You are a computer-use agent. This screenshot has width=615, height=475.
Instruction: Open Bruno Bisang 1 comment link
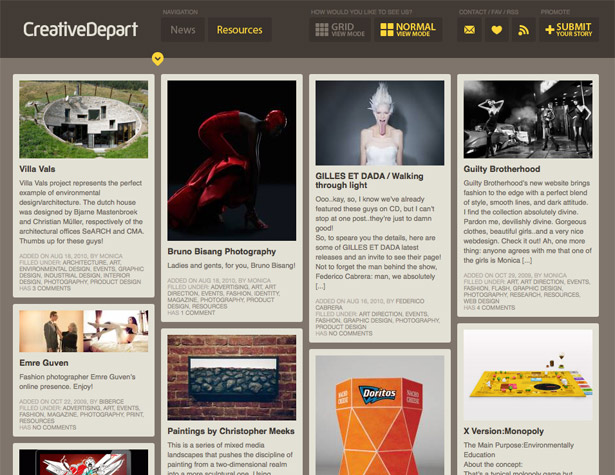click(x=198, y=313)
